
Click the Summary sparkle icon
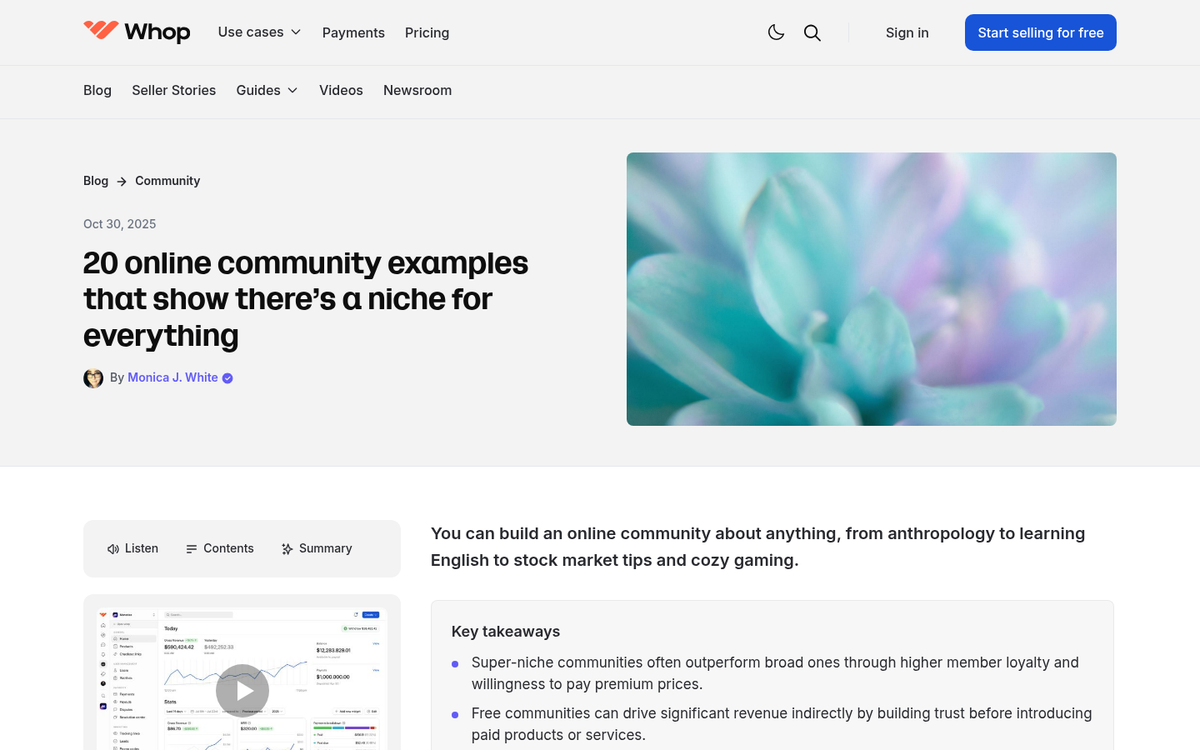287,549
